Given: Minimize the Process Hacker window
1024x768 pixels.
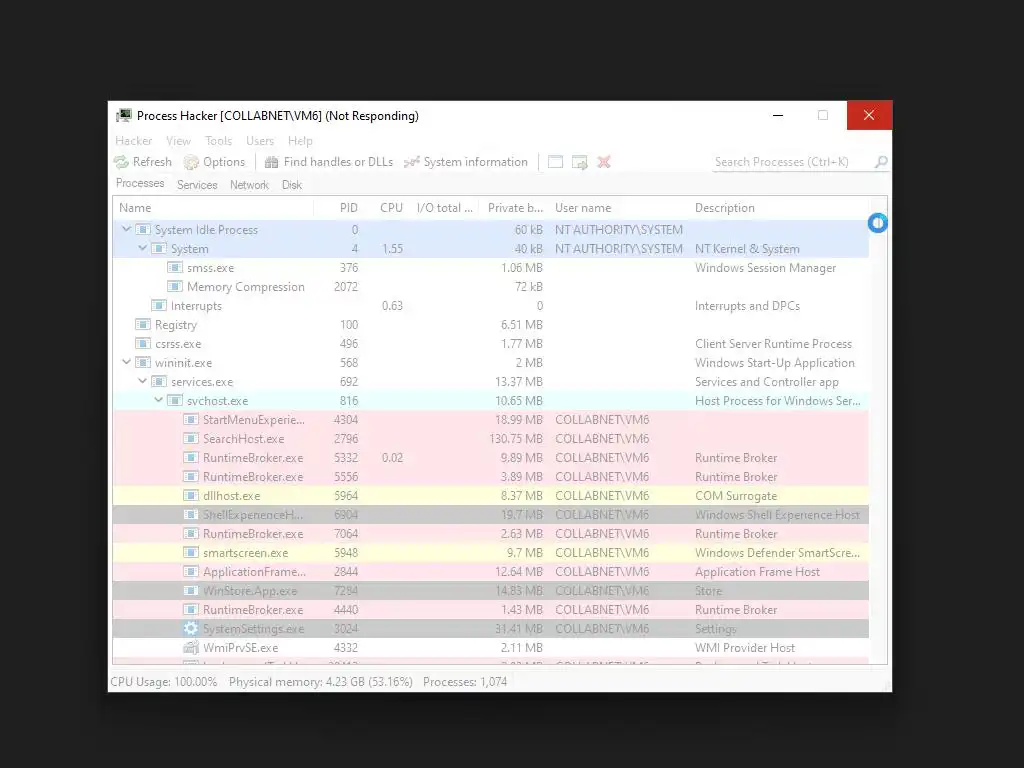Looking at the screenshot, I should coord(778,116).
